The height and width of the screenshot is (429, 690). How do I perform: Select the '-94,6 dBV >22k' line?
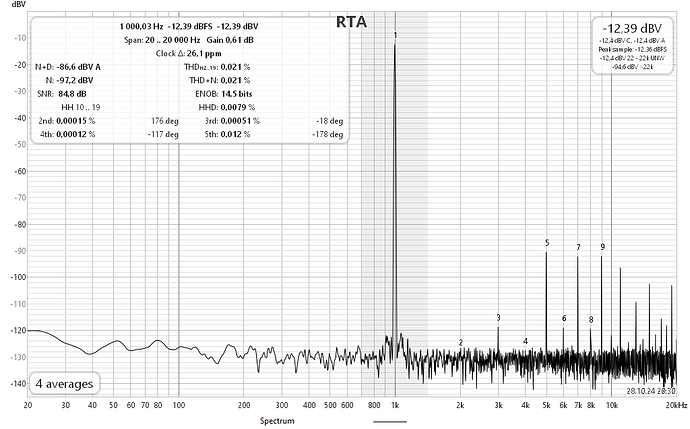pos(632,67)
